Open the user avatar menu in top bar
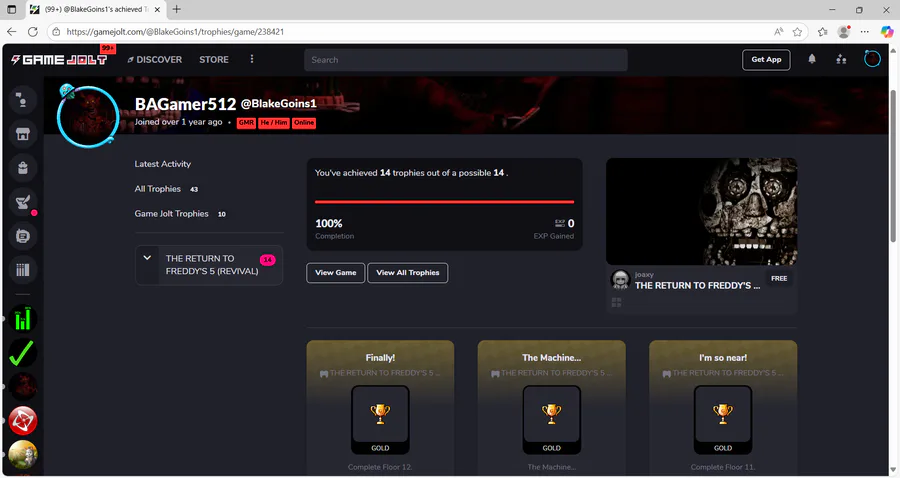 pyautogui.click(x=872, y=59)
